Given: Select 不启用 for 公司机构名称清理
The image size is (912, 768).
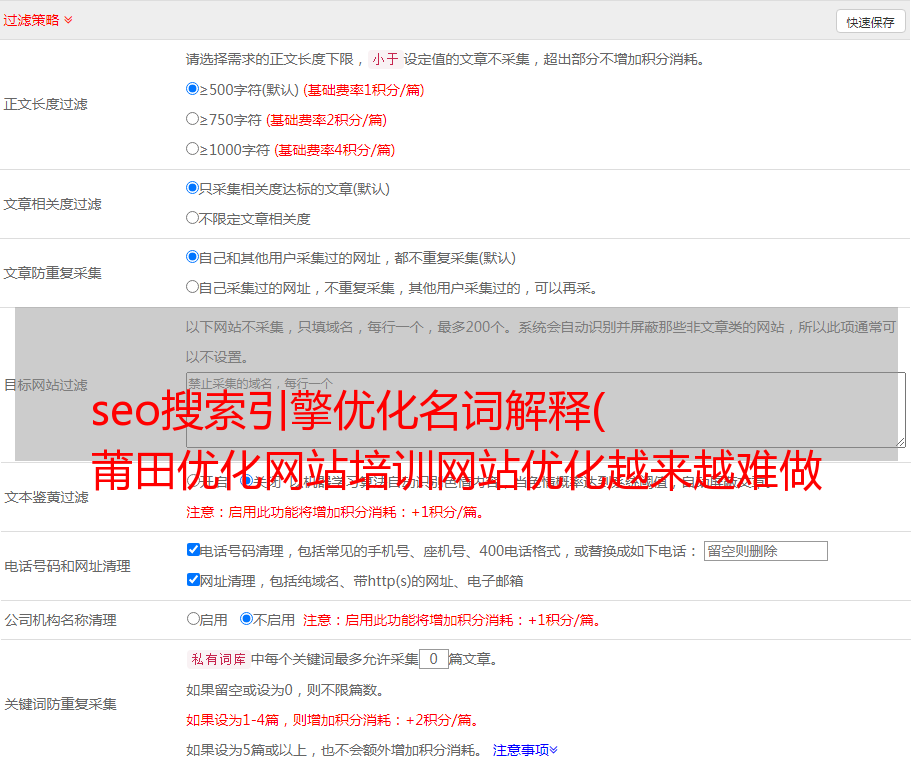Looking at the screenshot, I should (246, 618).
